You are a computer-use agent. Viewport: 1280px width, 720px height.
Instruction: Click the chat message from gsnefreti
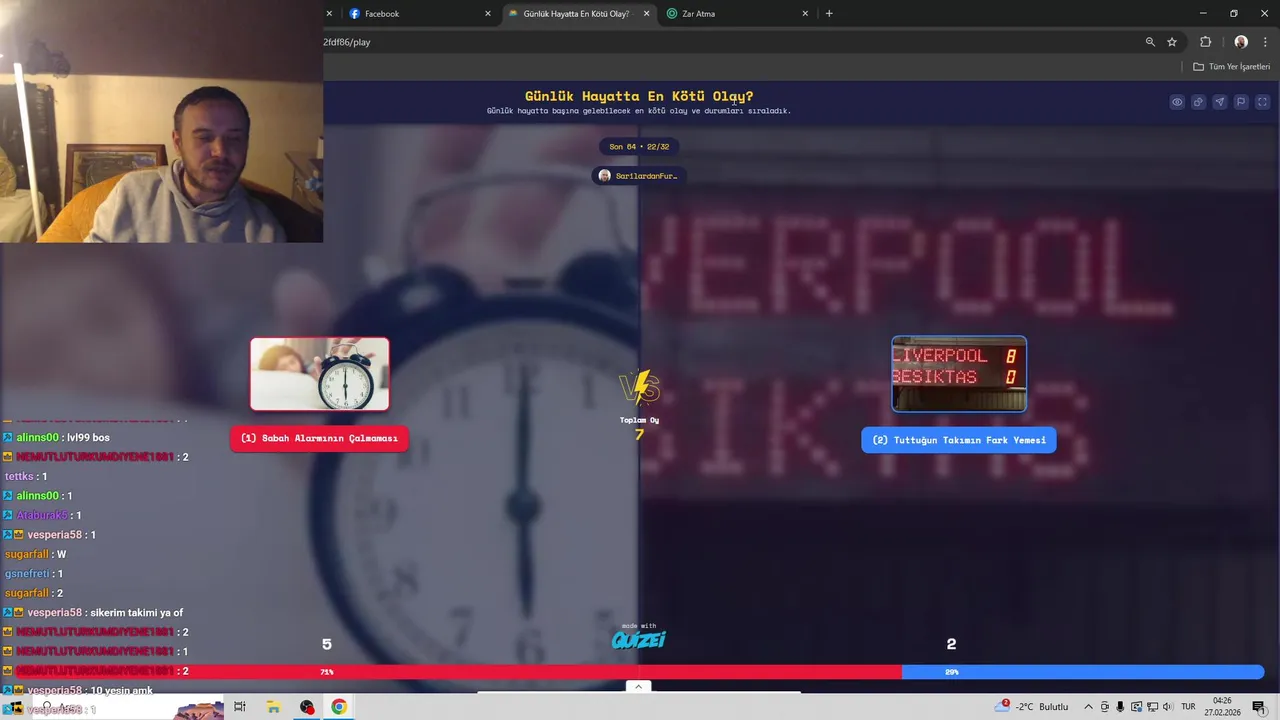[x=34, y=573]
